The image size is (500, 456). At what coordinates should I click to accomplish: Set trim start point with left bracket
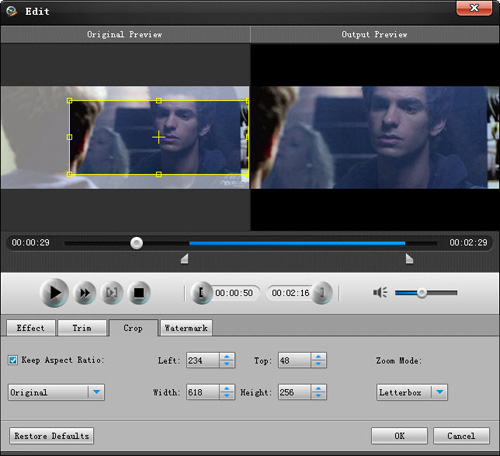(x=201, y=293)
